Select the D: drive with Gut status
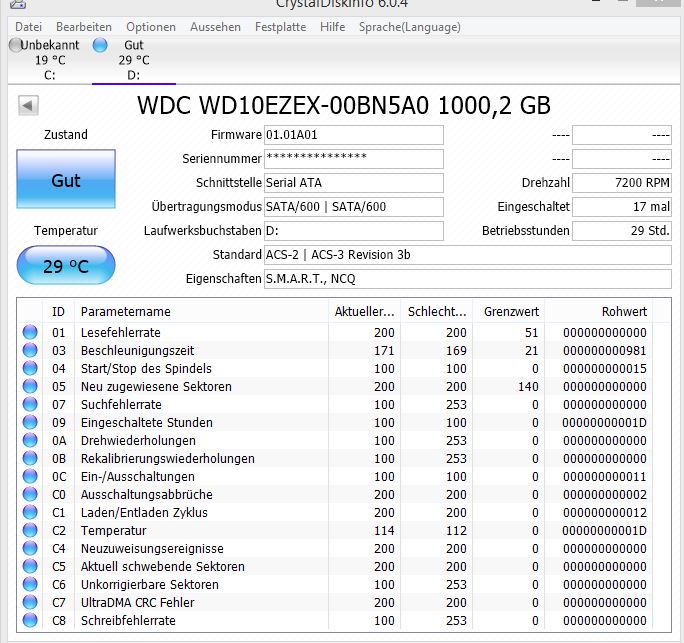Viewport: 684px width, 643px height. pos(133,60)
